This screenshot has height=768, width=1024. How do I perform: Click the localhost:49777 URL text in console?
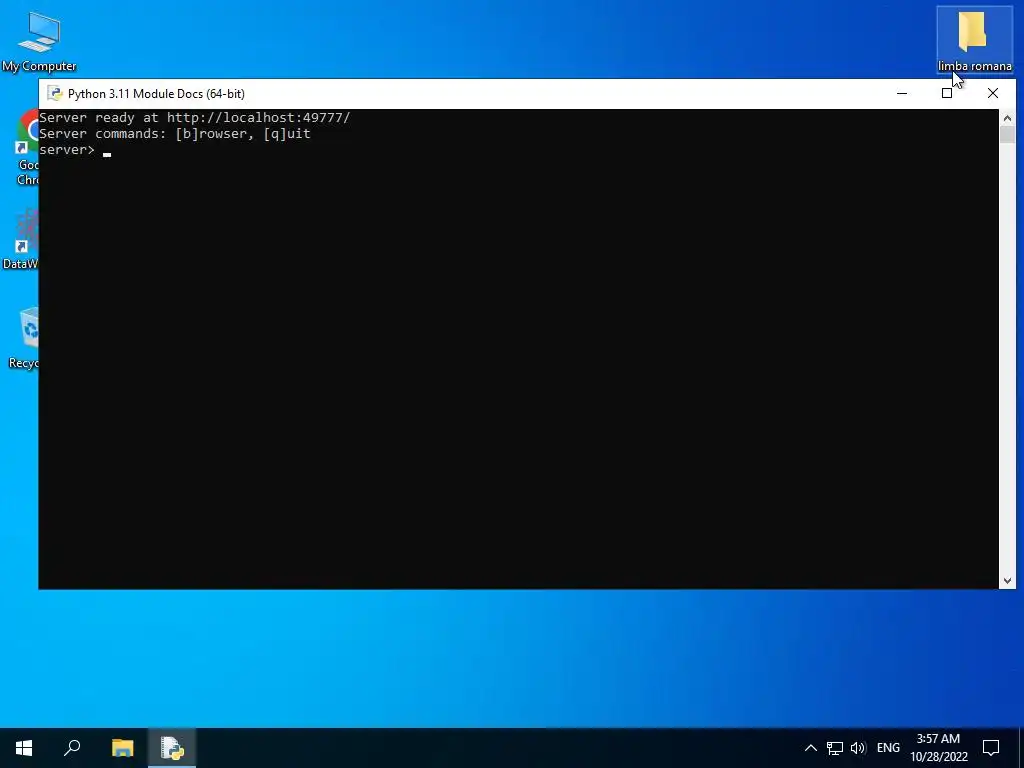point(259,118)
